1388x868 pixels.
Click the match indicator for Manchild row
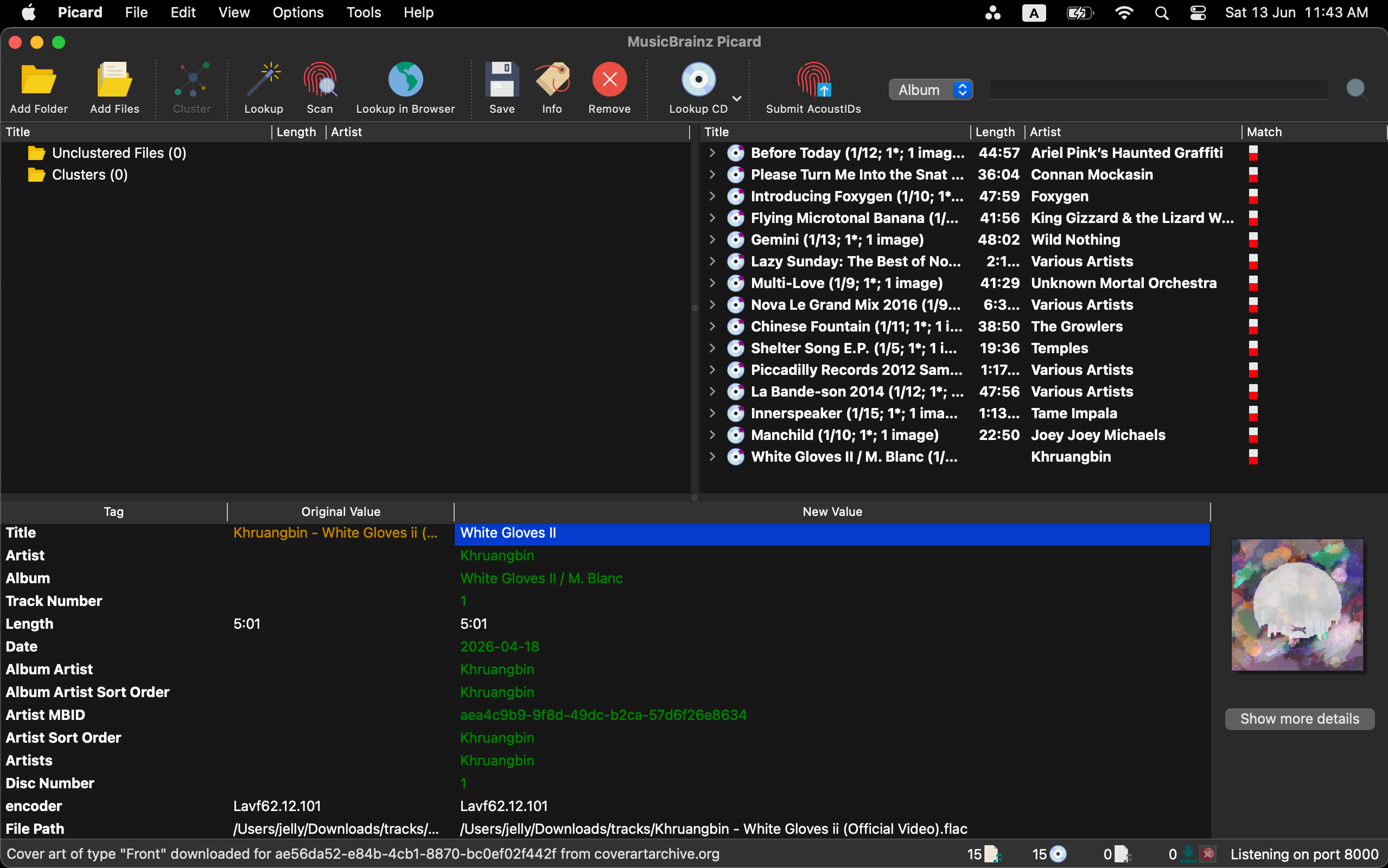pos(1253,435)
